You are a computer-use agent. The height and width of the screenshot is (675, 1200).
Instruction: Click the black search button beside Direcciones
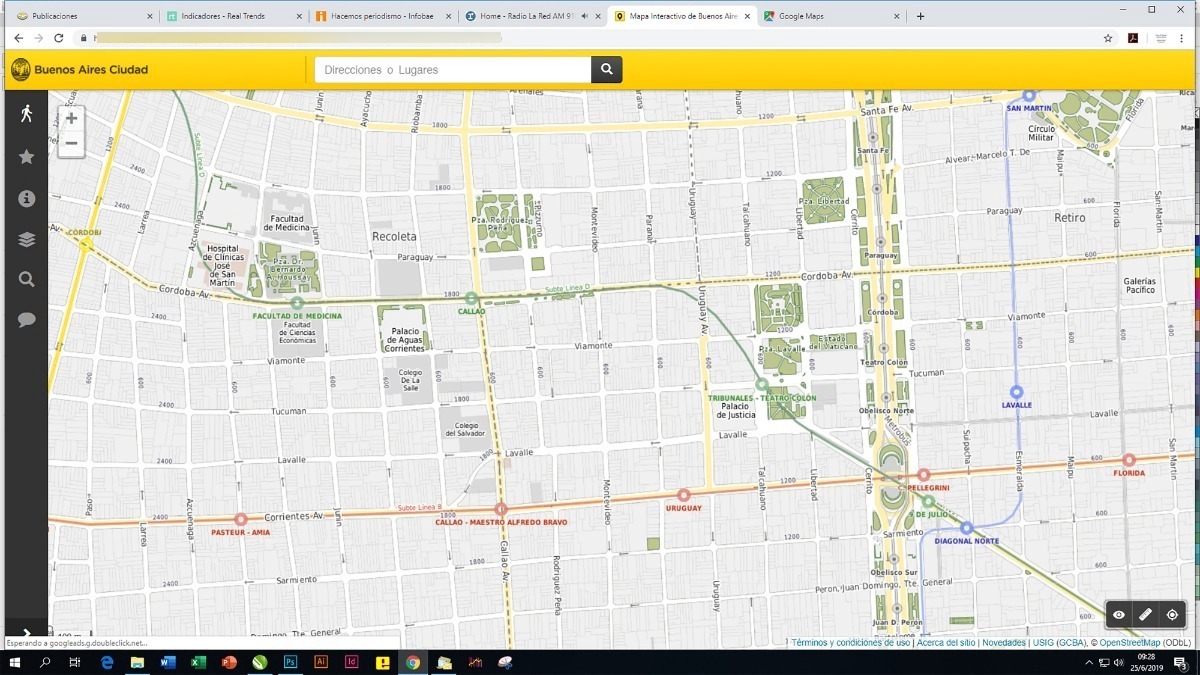click(x=606, y=70)
